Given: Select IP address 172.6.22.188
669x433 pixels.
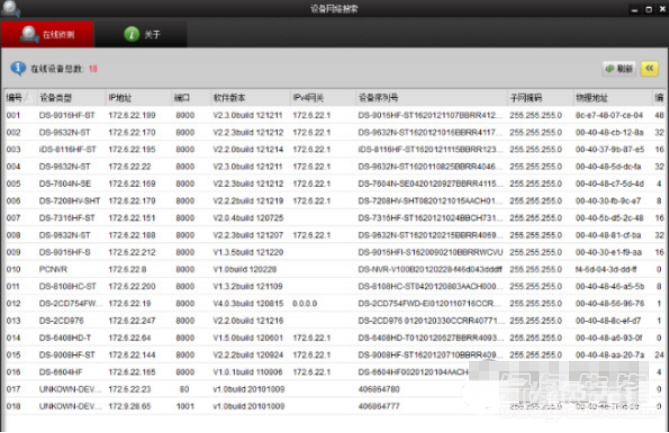Looking at the screenshot, I should point(132,235).
